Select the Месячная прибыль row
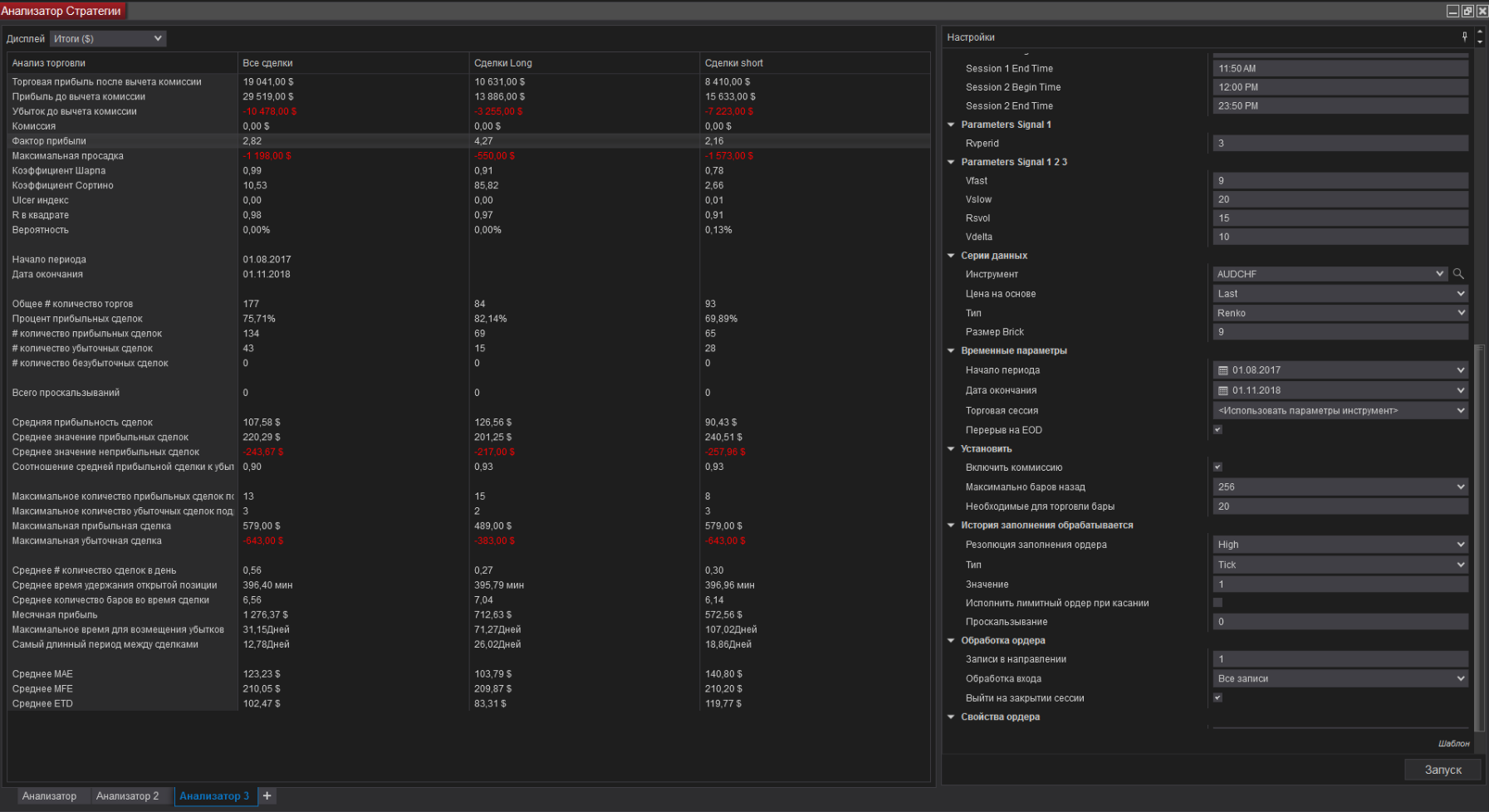Image resolution: width=1489 pixels, height=812 pixels. pyautogui.click(x=469, y=615)
